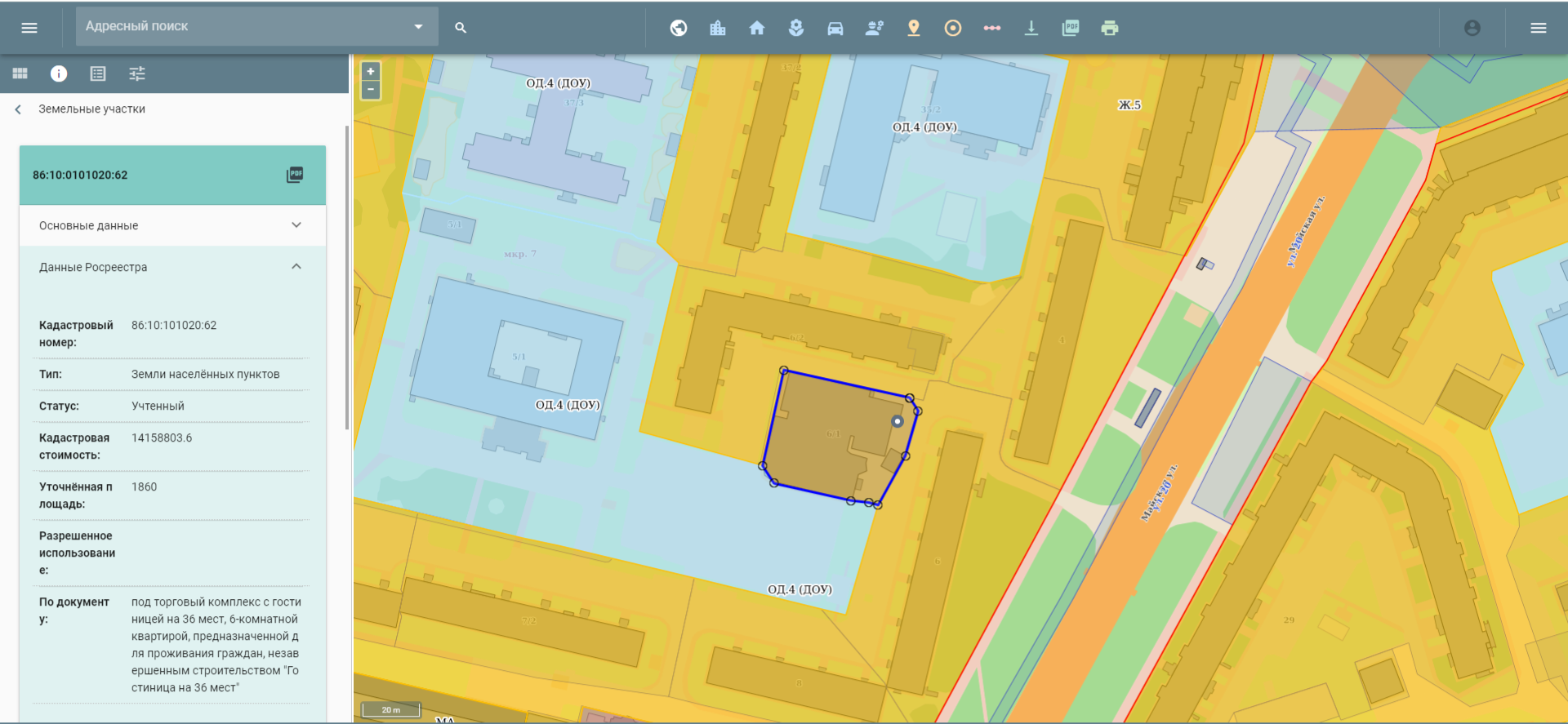This screenshot has height=724, width=1568.
Task: Click the orange target circle icon
Action: [953, 28]
